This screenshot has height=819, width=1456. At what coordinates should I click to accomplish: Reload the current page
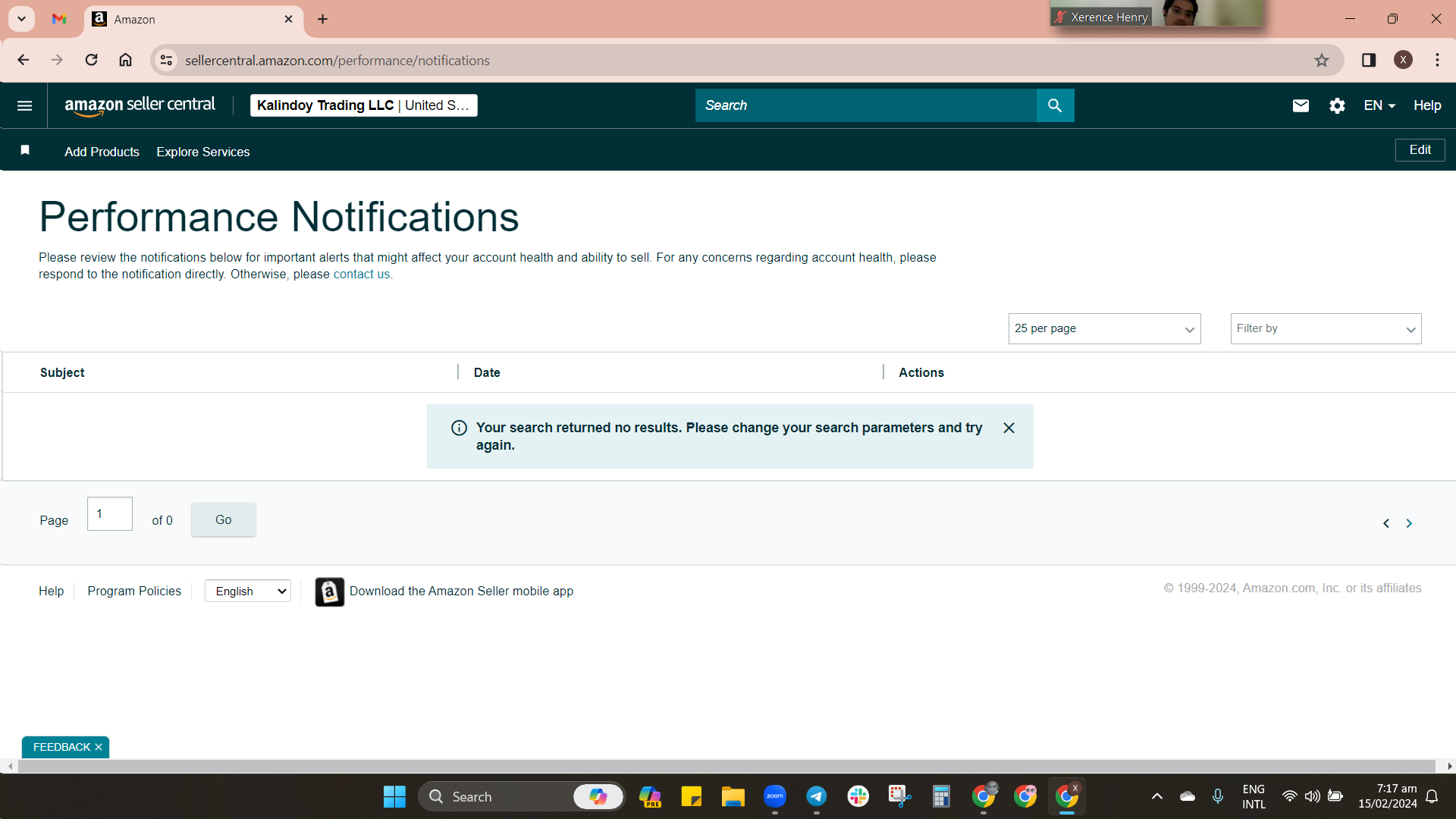[91, 60]
